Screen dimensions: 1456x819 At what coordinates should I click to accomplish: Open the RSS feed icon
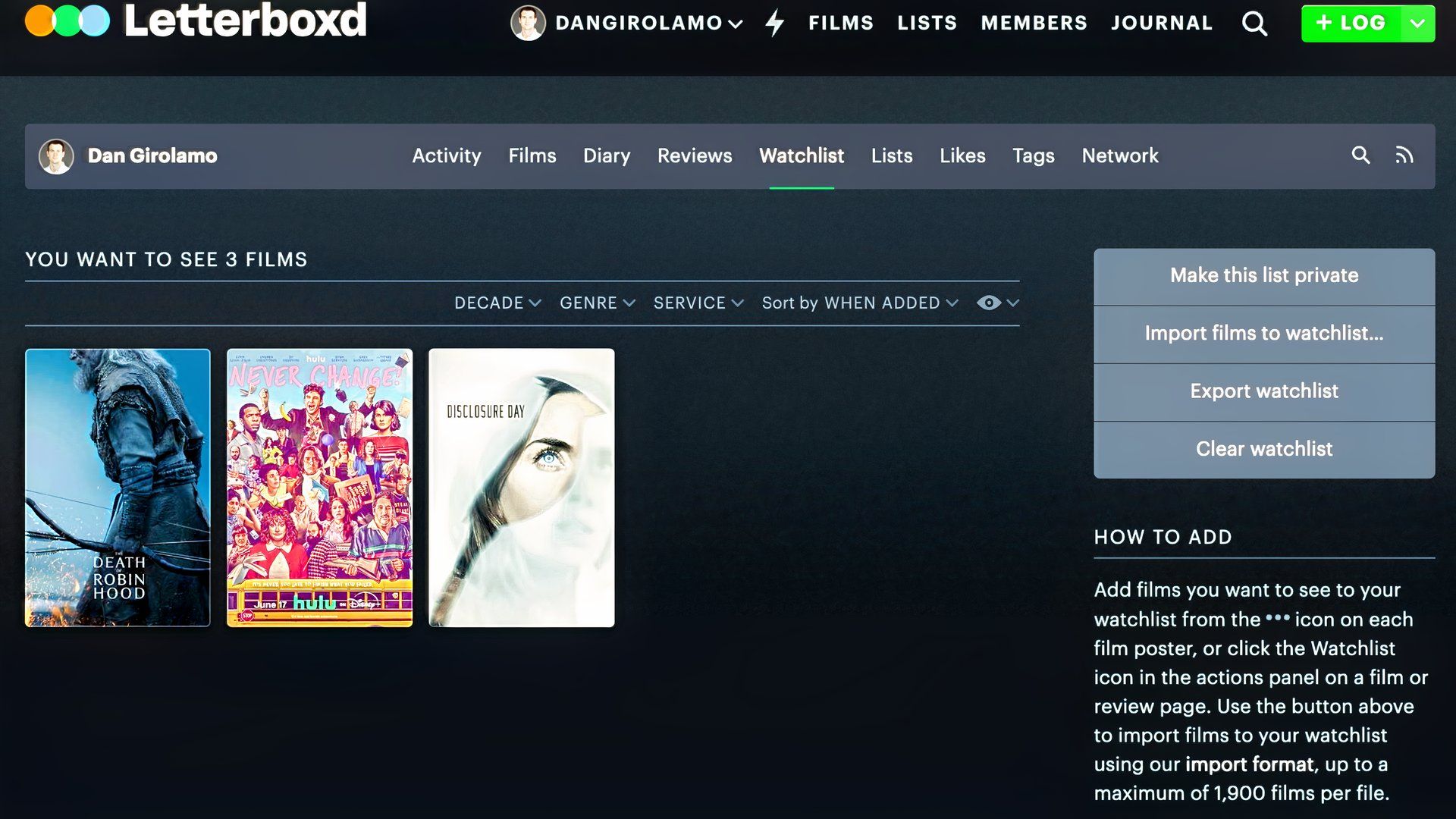point(1404,155)
